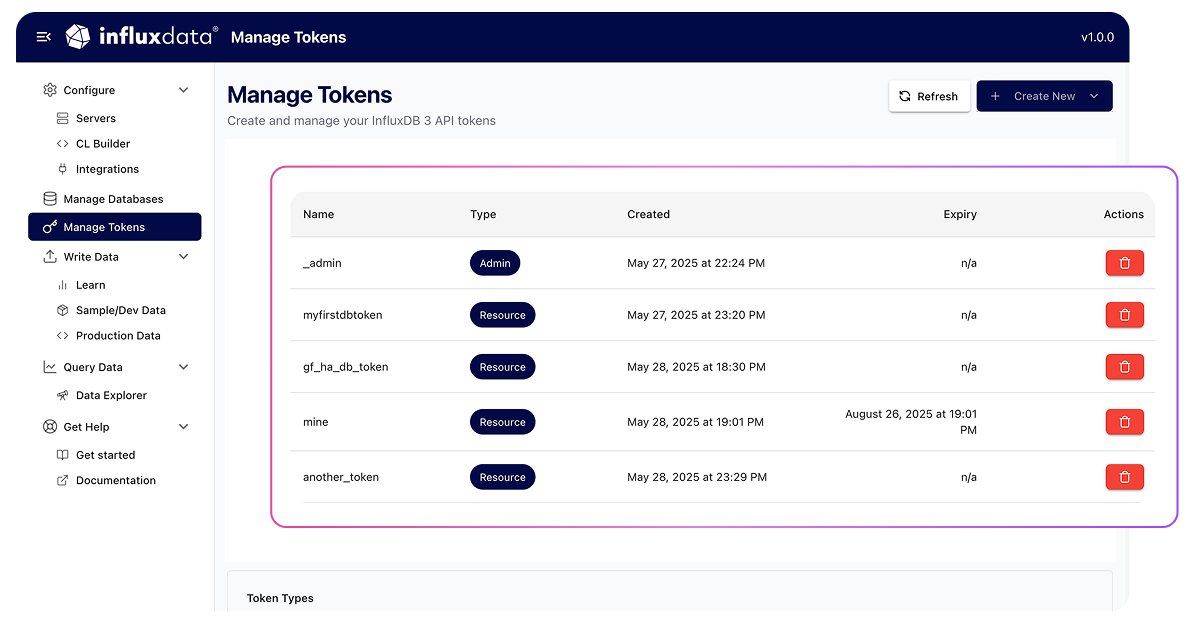This screenshot has height=644, width=1194.
Task: Click Resource badge for gf_ha_db_token
Action: coord(503,367)
